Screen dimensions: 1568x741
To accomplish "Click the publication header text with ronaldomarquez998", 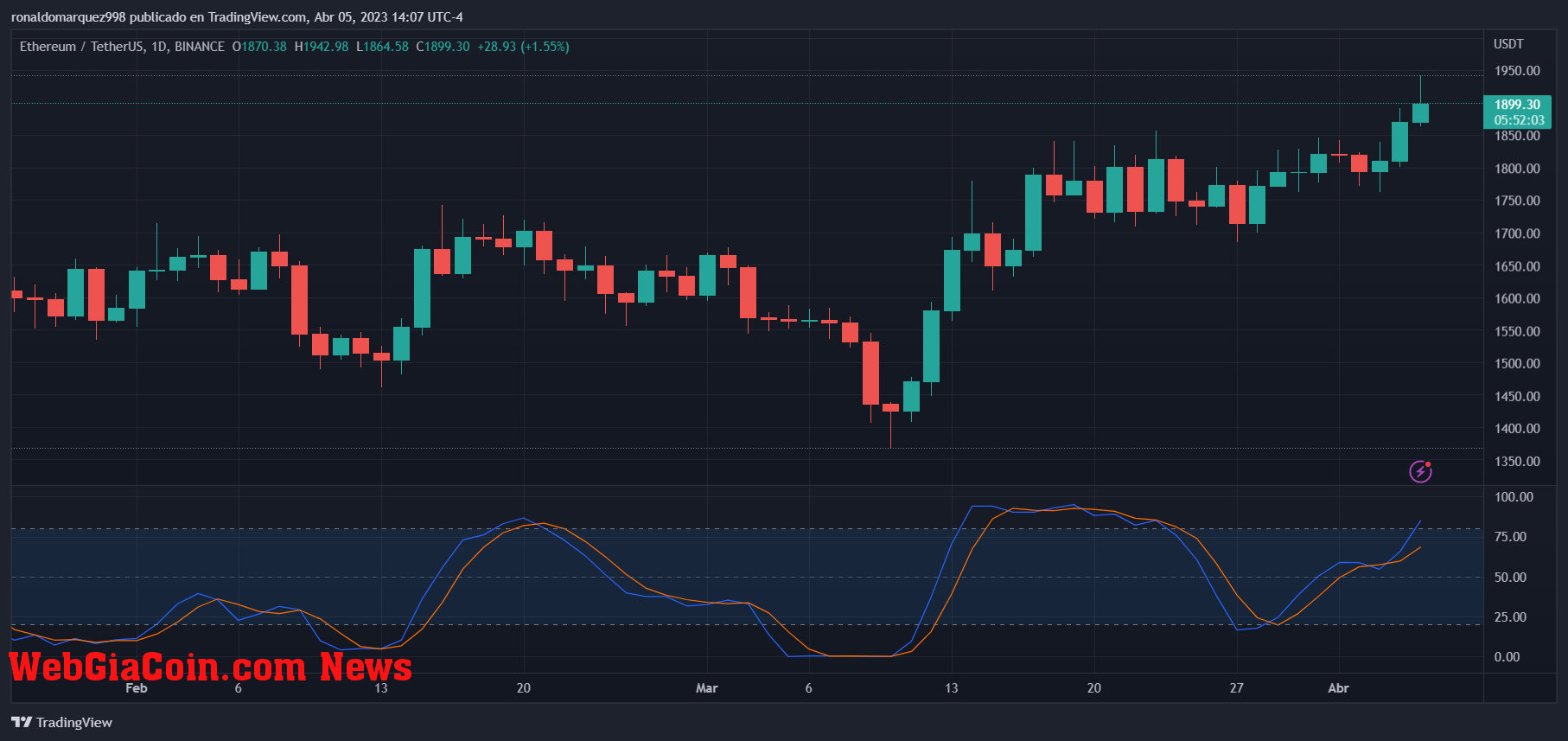I will [x=237, y=17].
